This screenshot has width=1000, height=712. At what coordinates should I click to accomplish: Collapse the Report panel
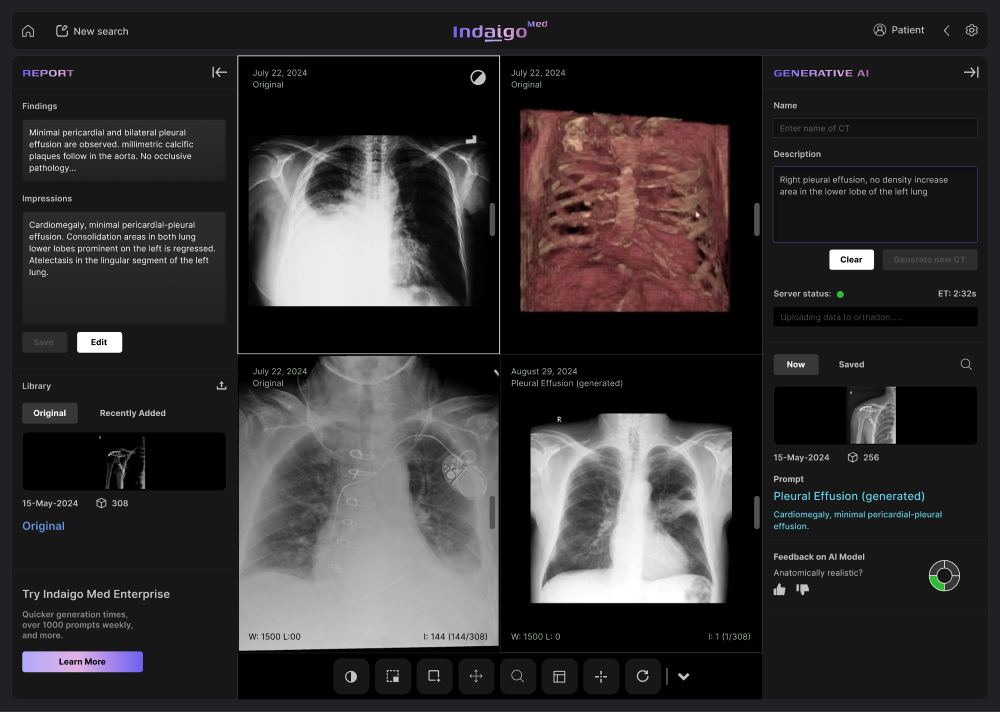tap(219, 73)
